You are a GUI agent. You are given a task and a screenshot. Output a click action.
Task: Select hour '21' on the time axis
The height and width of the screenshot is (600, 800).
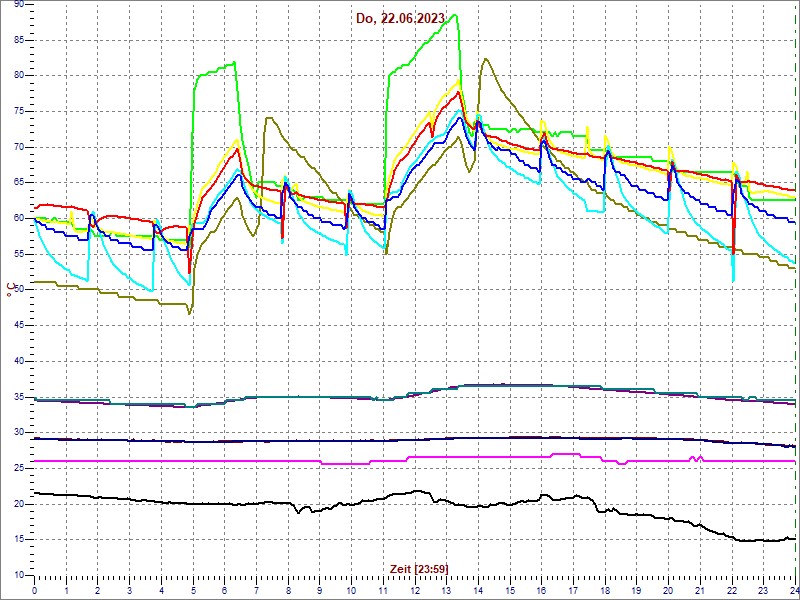point(700,590)
